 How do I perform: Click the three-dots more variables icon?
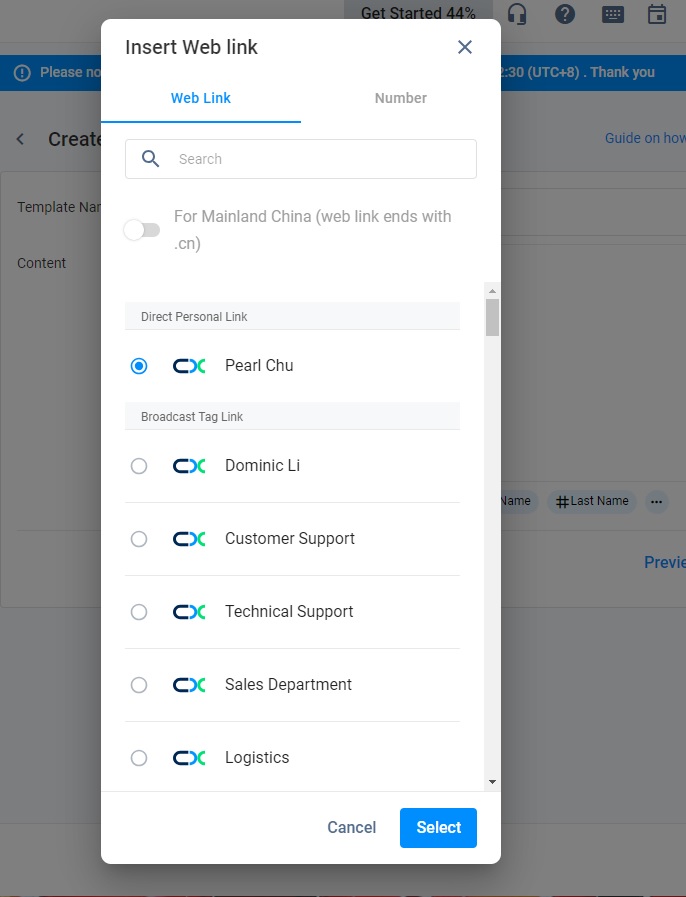pyautogui.click(x=656, y=501)
